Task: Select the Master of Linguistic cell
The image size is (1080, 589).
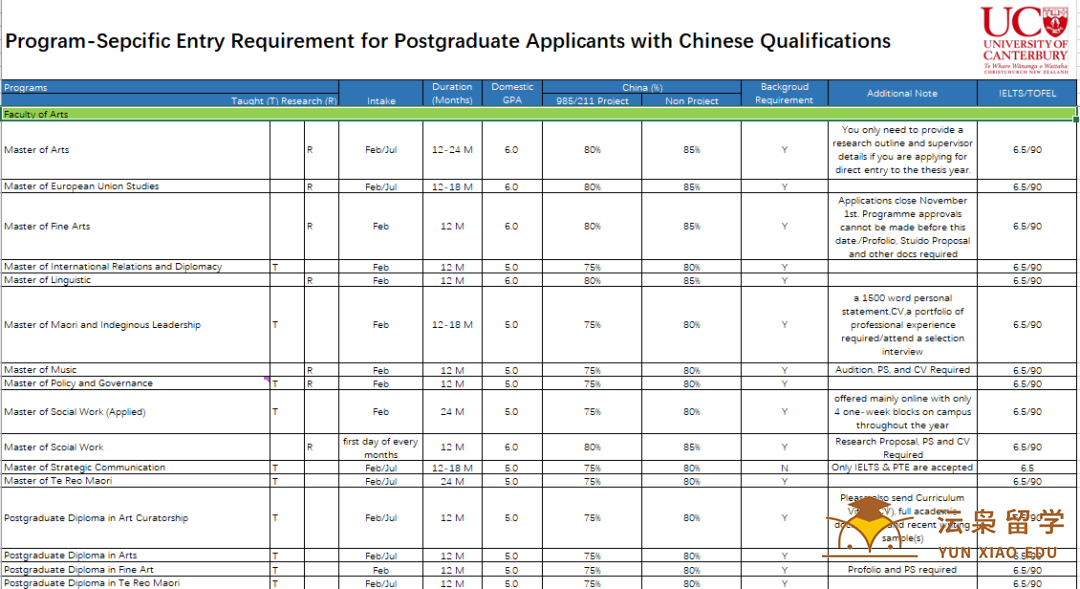Action: point(136,280)
